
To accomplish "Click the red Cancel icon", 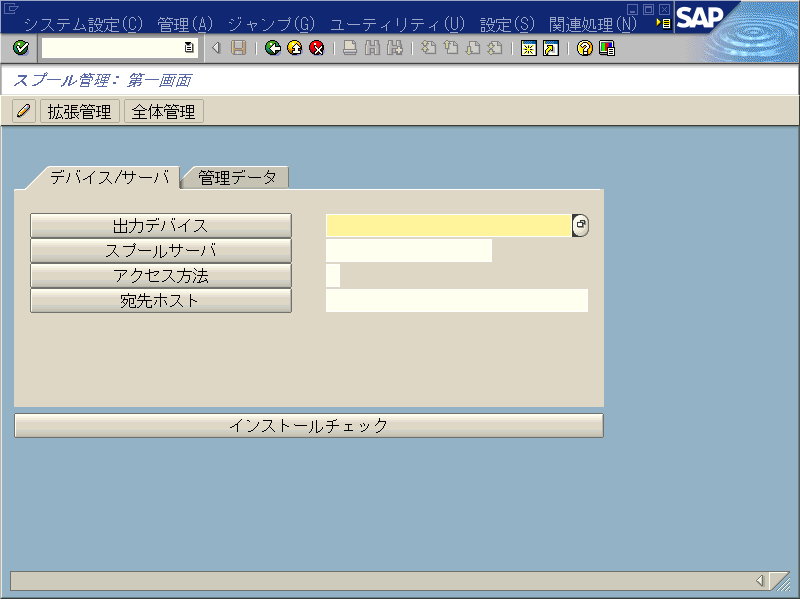I will (317, 48).
